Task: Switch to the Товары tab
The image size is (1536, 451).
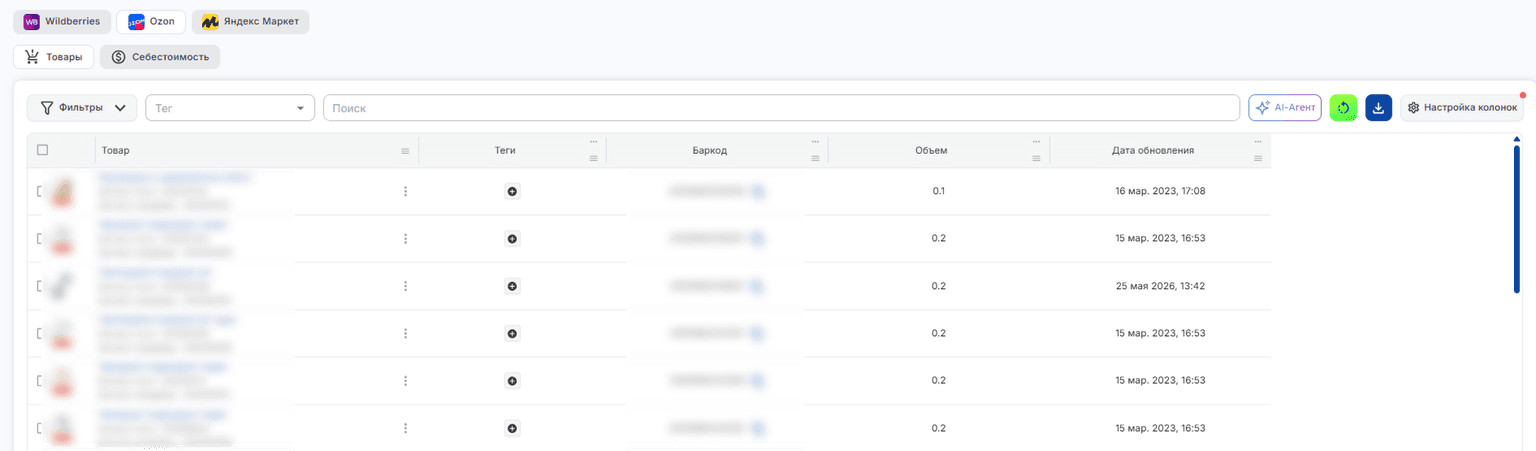Action: click(54, 57)
